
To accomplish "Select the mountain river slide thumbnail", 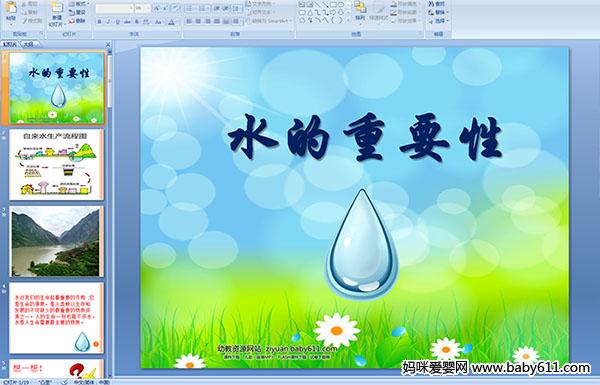I will [56, 242].
